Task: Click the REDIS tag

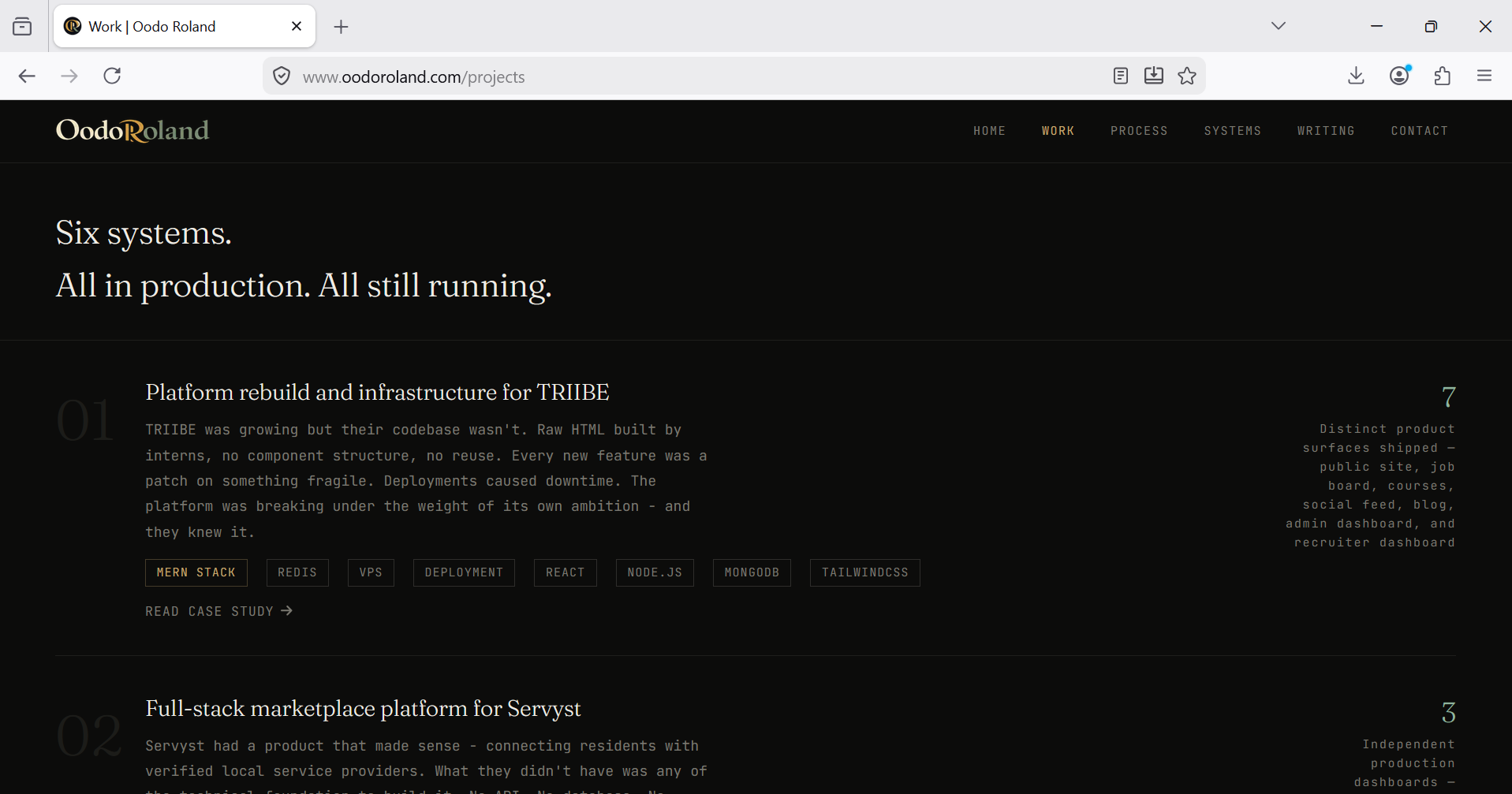Action: click(x=297, y=572)
